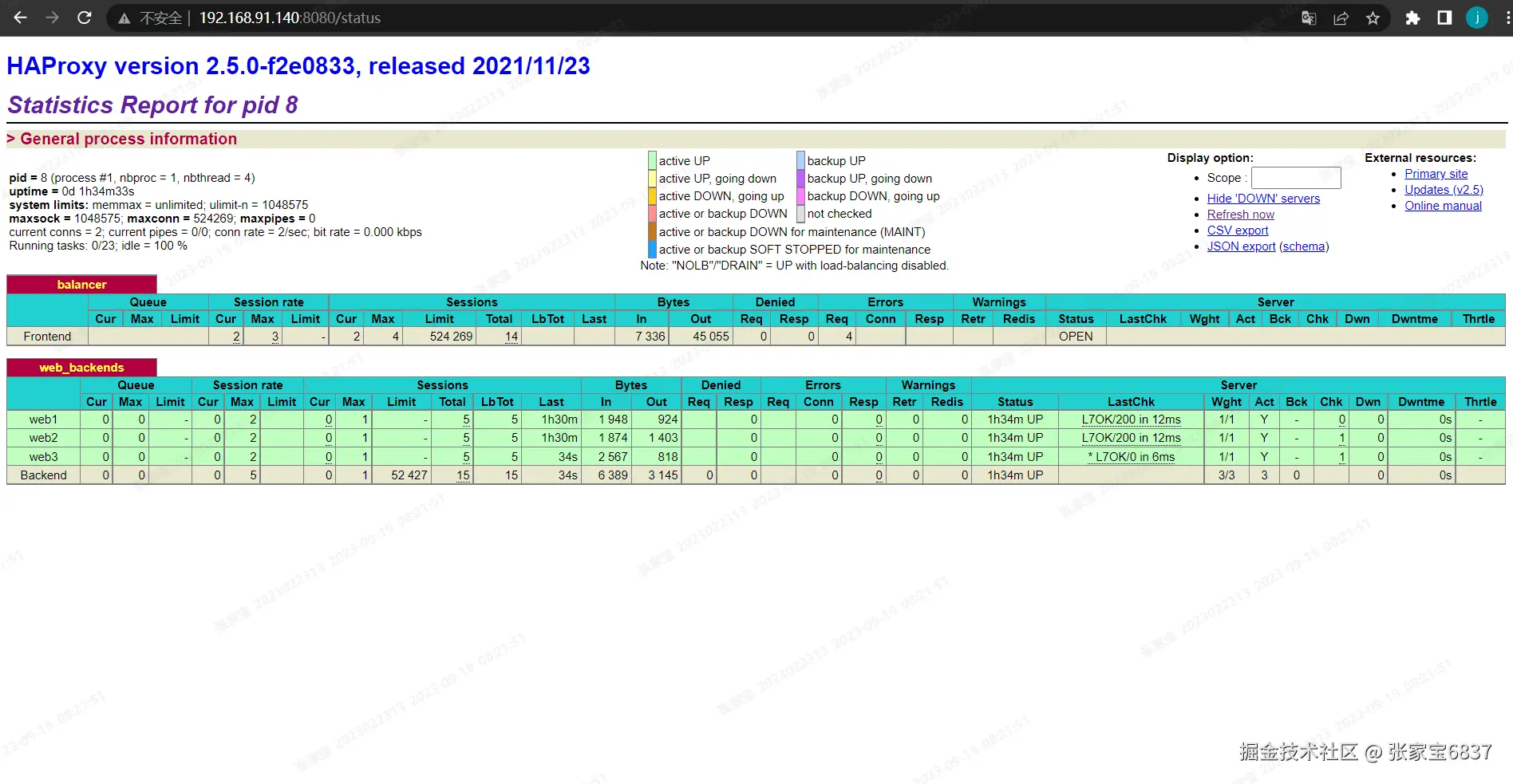Click the Backend row's 1h34m UP status

pyautogui.click(x=1015, y=475)
